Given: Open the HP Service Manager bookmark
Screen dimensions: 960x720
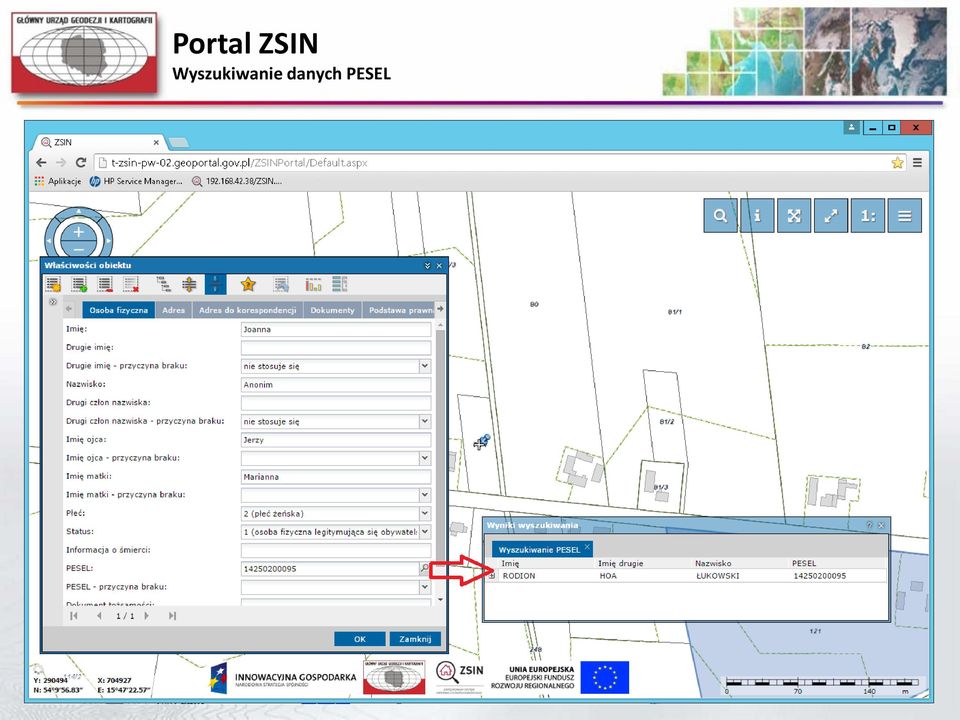Looking at the screenshot, I should point(136,181).
